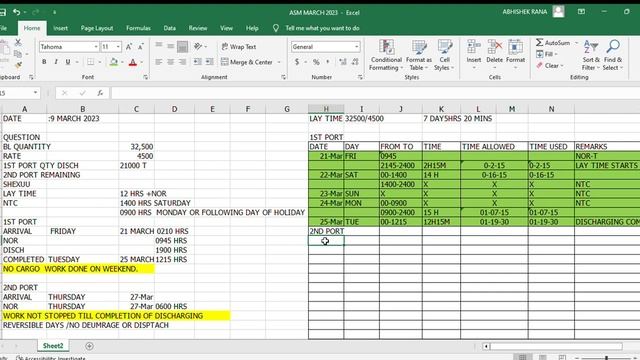Viewport: 640px width, 360px height.
Task: Click the Undo arrow in quick access toolbar
Action: coord(16,12)
